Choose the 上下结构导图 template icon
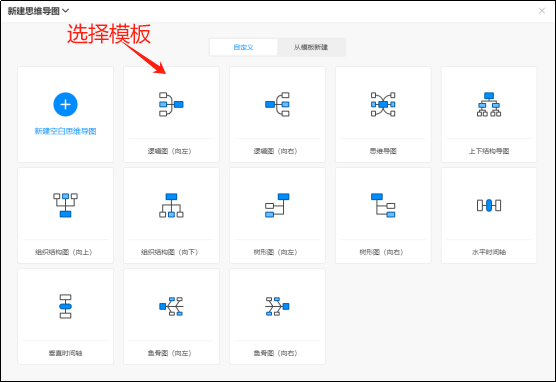The width and height of the screenshot is (556, 382). pos(489,104)
